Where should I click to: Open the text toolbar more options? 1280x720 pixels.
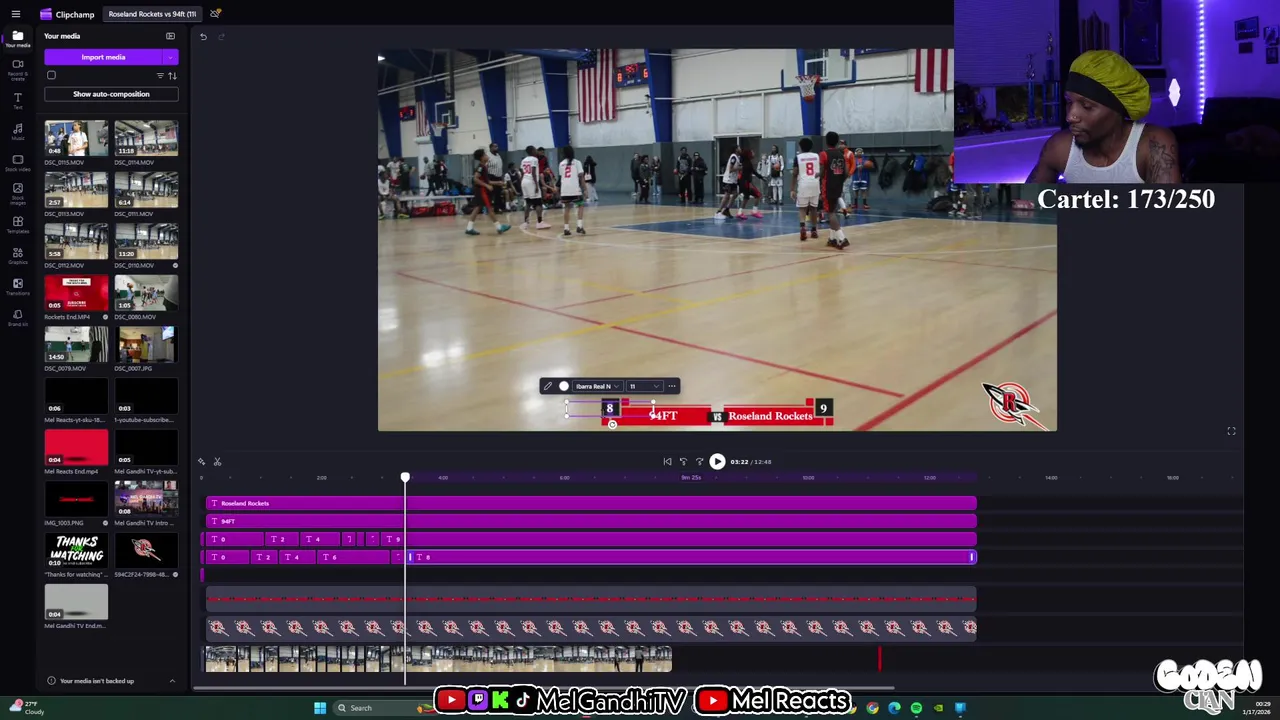(672, 386)
